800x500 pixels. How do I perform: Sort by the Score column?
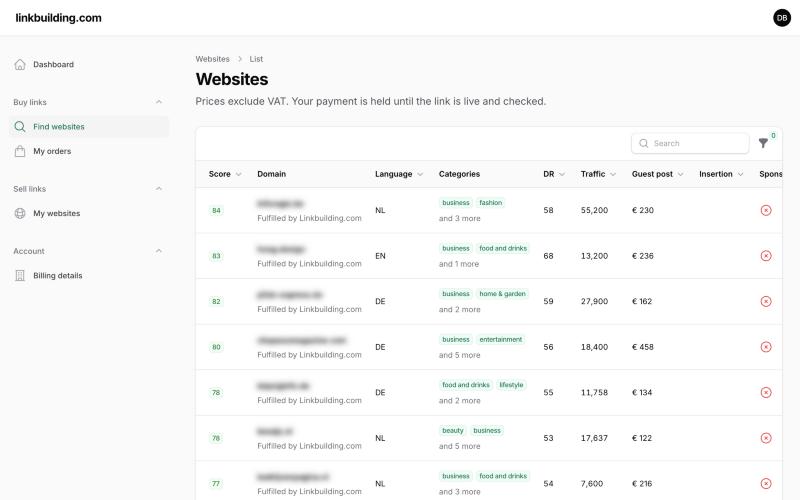click(224, 174)
